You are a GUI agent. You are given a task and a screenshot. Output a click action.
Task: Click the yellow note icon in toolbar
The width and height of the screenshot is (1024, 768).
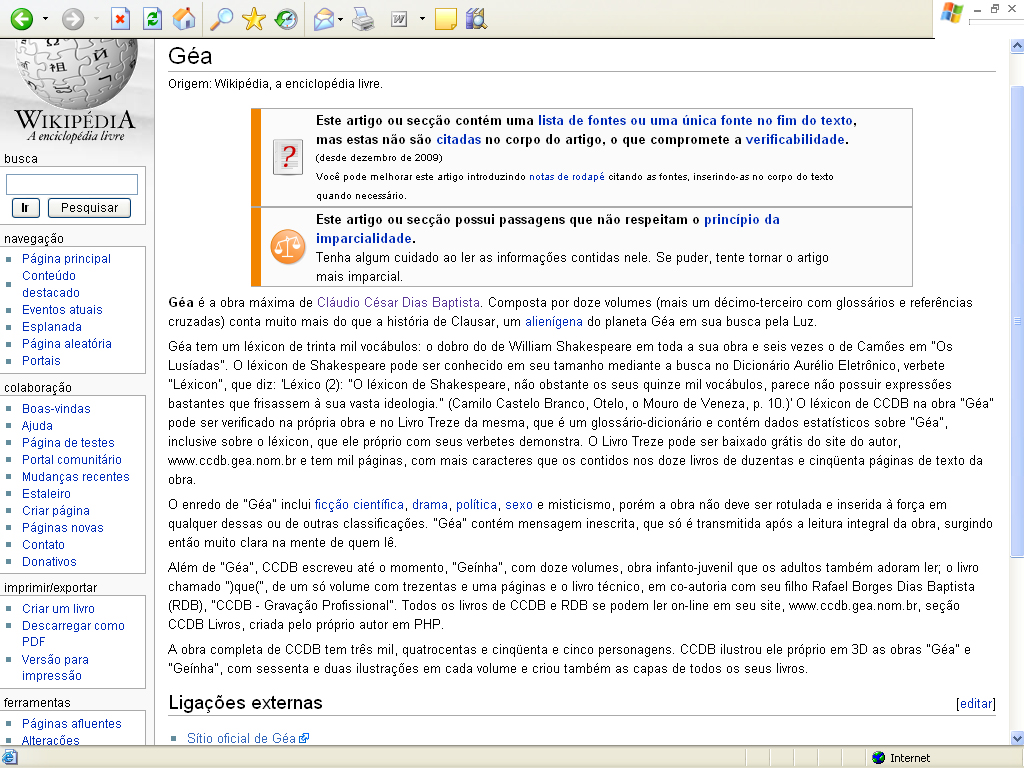tap(446, 19)
